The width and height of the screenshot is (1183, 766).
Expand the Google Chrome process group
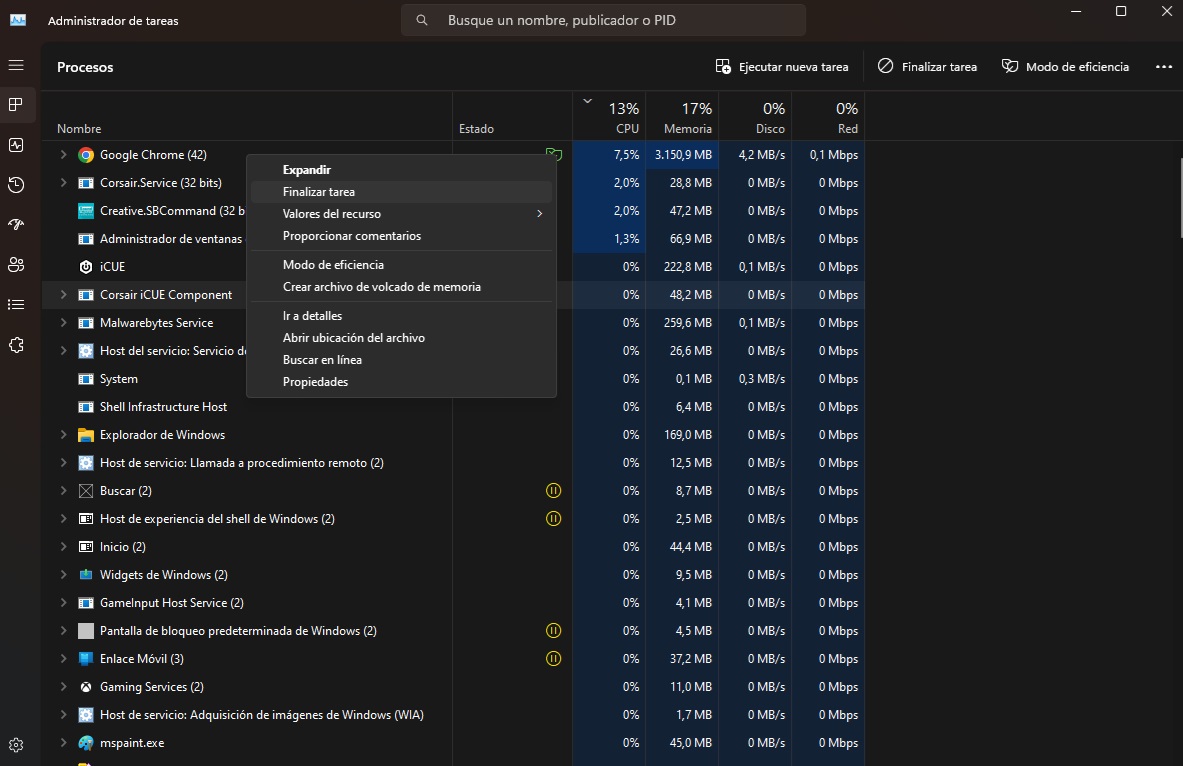(63, 155)
